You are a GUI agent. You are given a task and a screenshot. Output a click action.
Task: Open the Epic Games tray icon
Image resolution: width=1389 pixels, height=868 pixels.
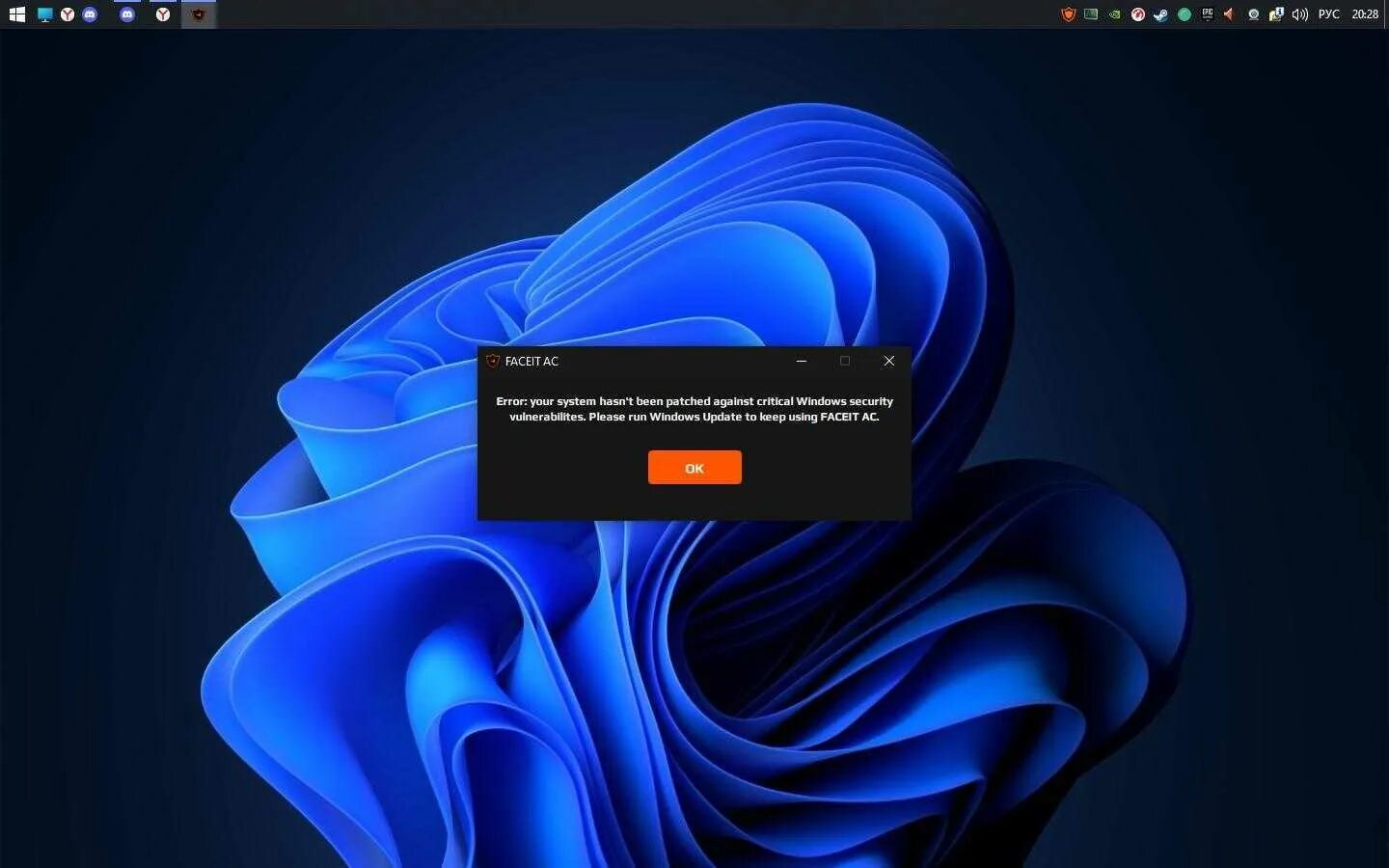1207,14
